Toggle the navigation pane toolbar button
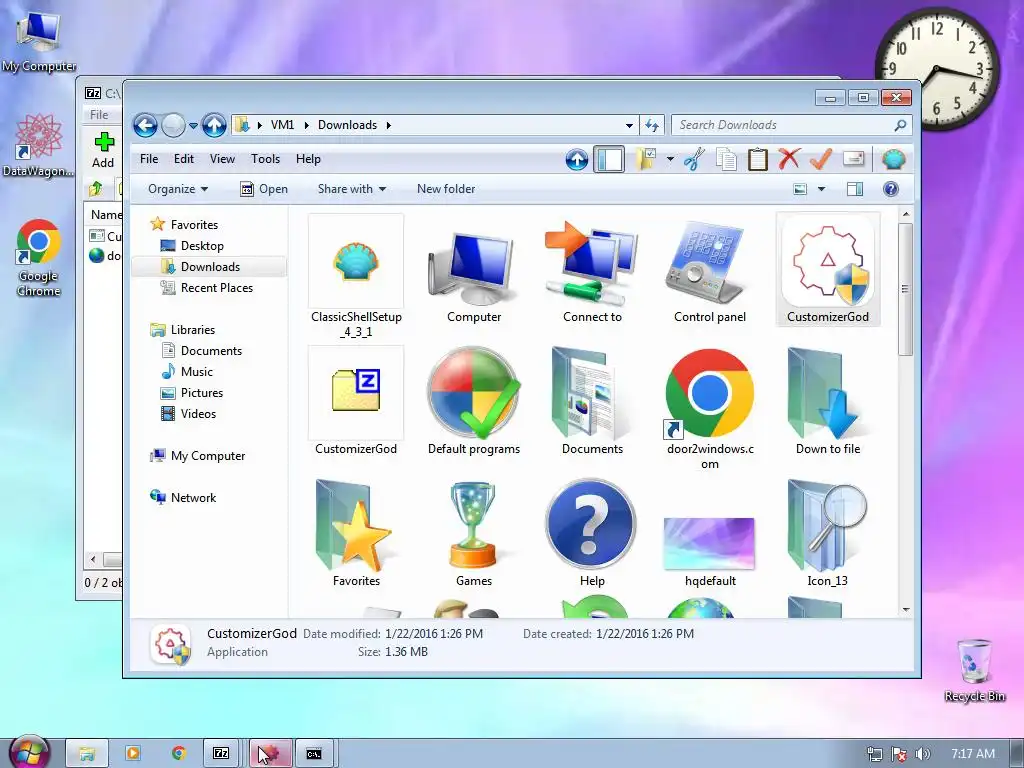The width and height of the screenshot is (1024, 768). click(609, 159)
